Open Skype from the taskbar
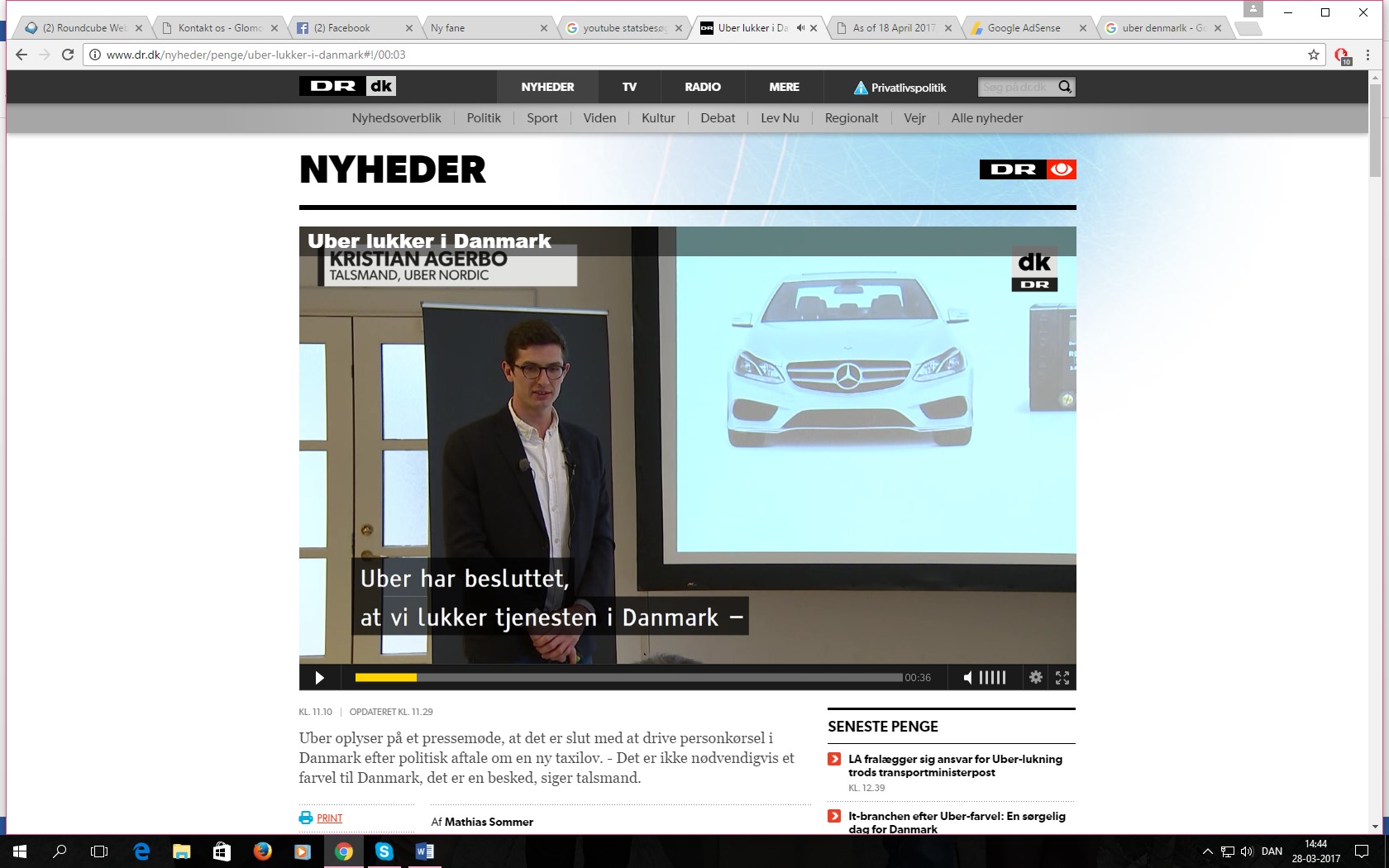The height and width of the screenshot is (868, 1389). pos(384,851)
